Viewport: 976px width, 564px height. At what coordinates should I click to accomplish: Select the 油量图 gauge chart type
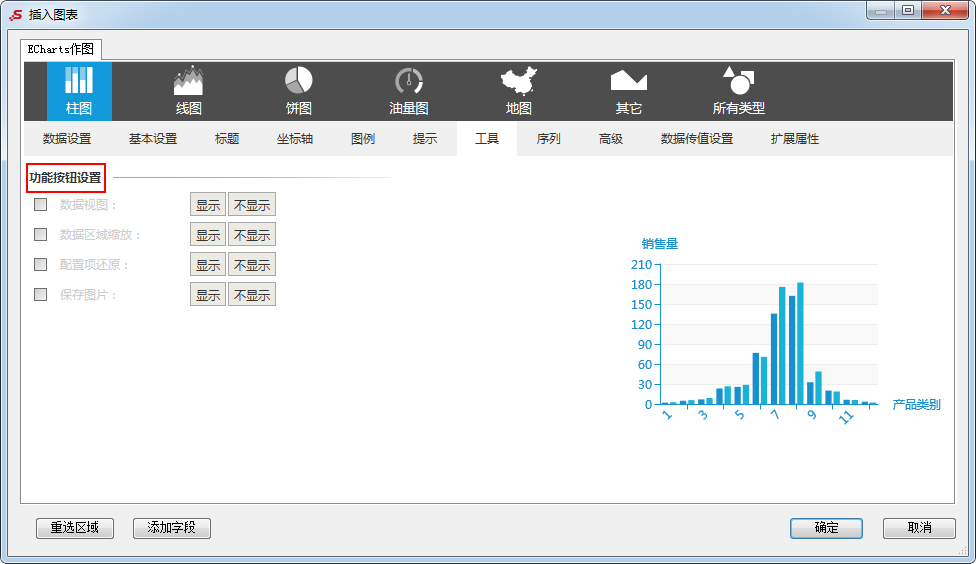click(x=408, y=91)
